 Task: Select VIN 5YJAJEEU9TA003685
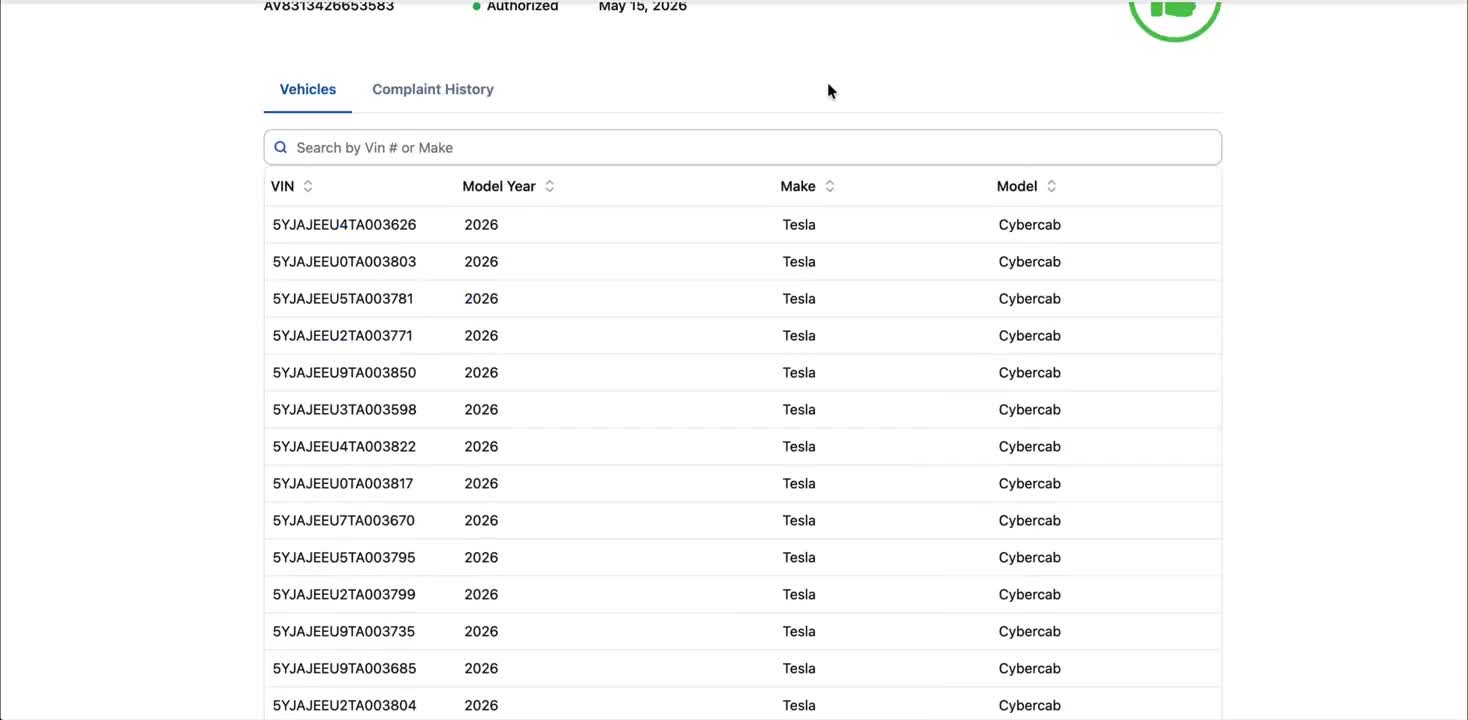(x=344, y=669)
